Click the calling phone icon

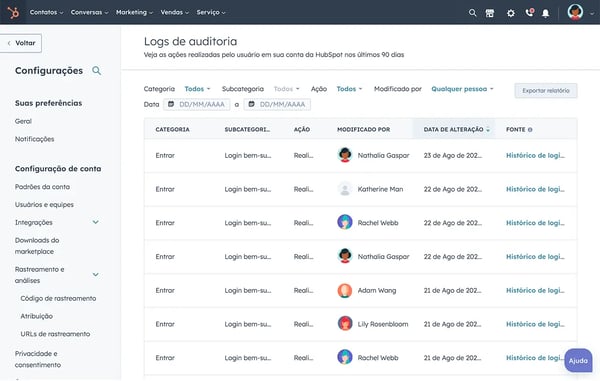click(x=530, y=13)
